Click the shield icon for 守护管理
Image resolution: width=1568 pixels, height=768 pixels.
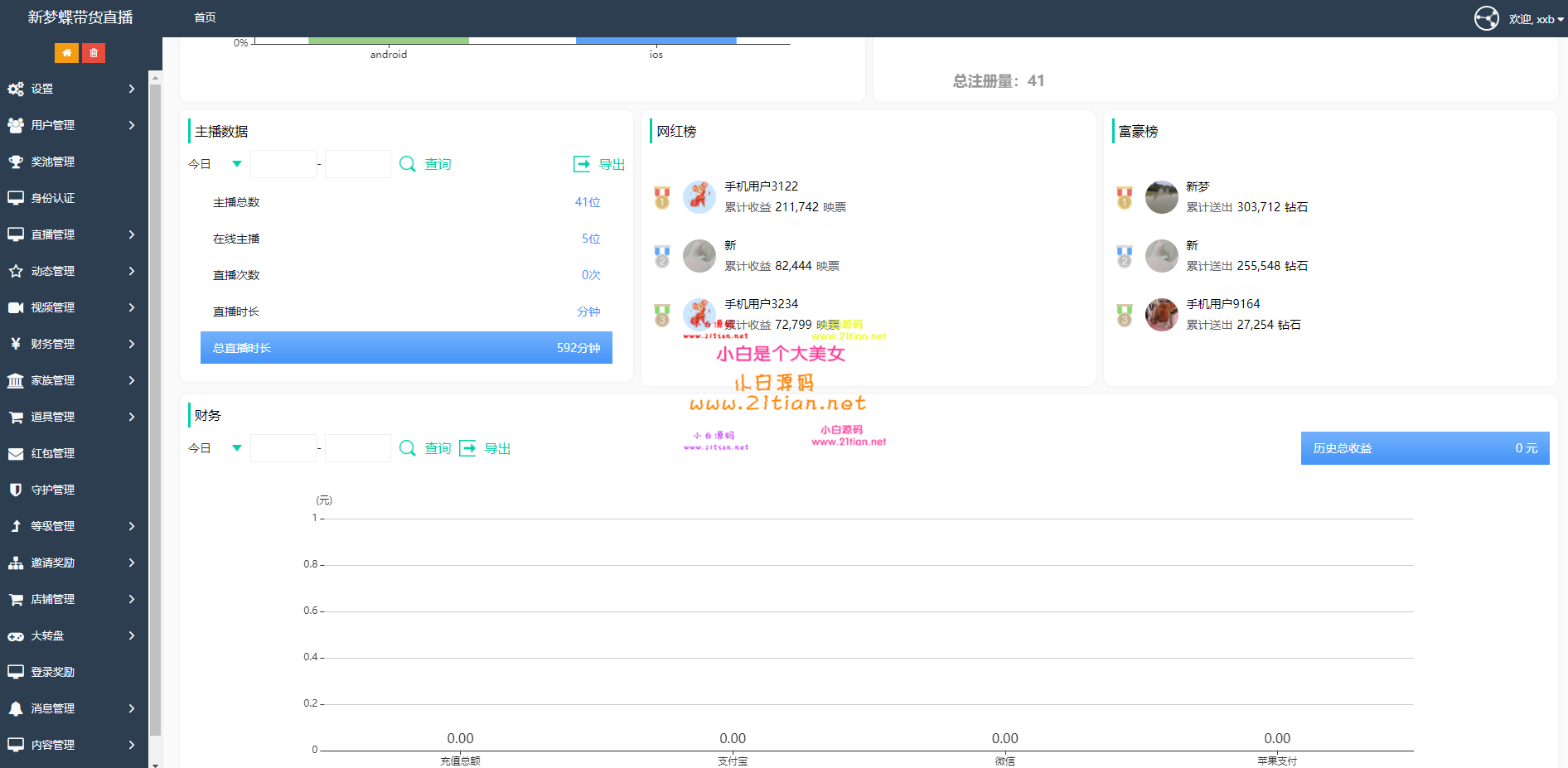(16, 490)
